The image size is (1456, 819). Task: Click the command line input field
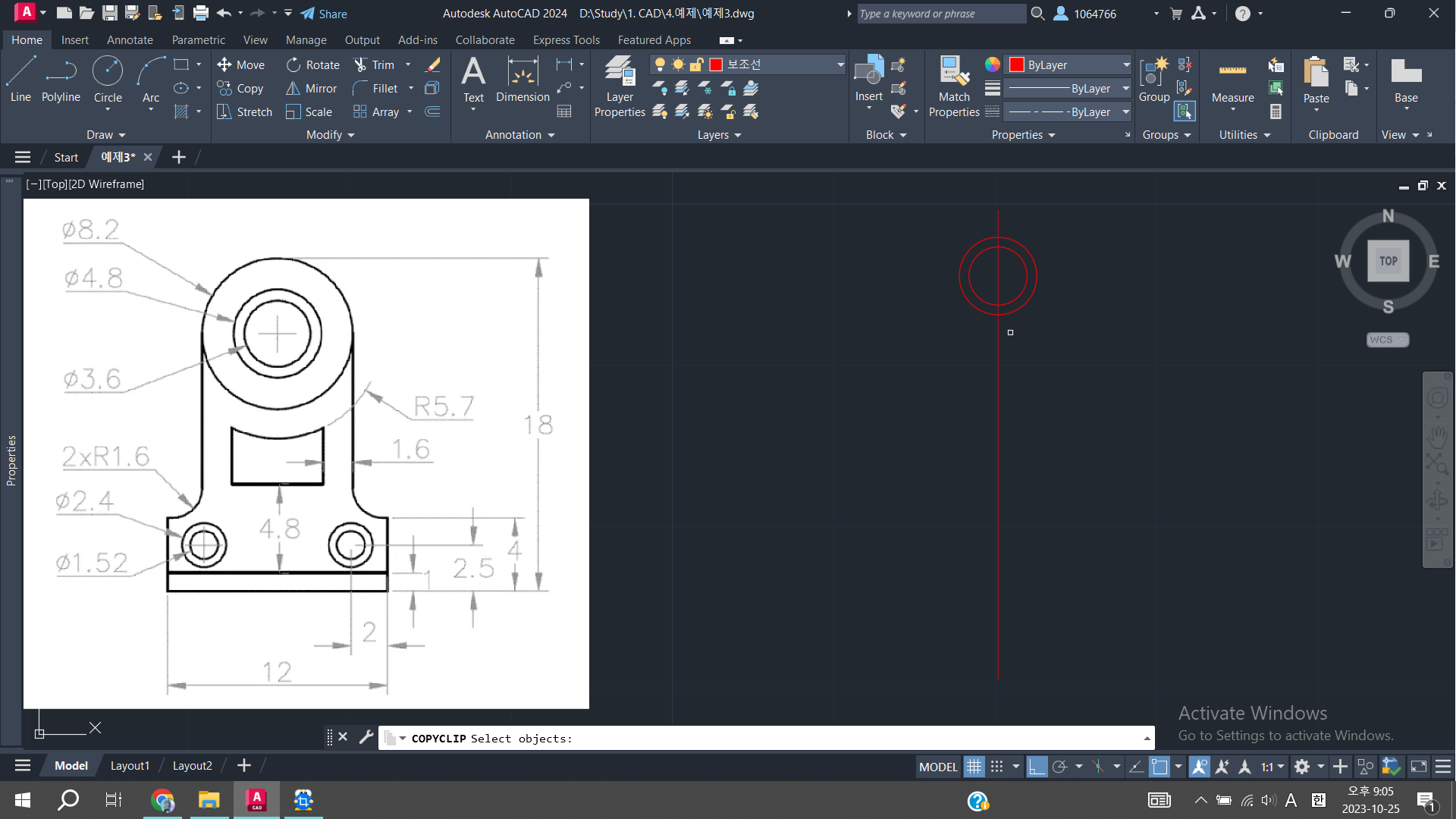758,739
